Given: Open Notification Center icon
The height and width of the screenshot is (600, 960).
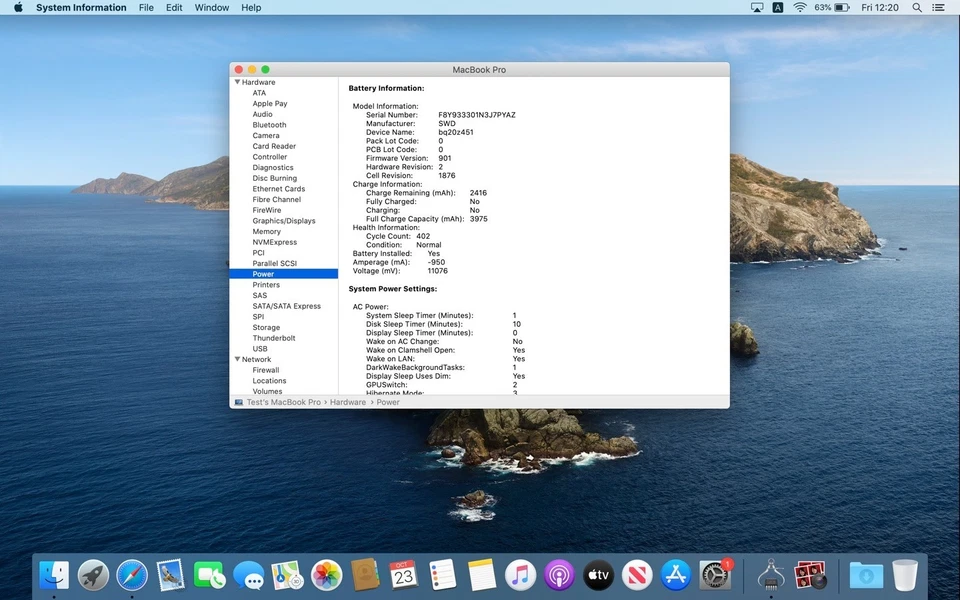Looking at the screenshot, I should tap(938, 7).
